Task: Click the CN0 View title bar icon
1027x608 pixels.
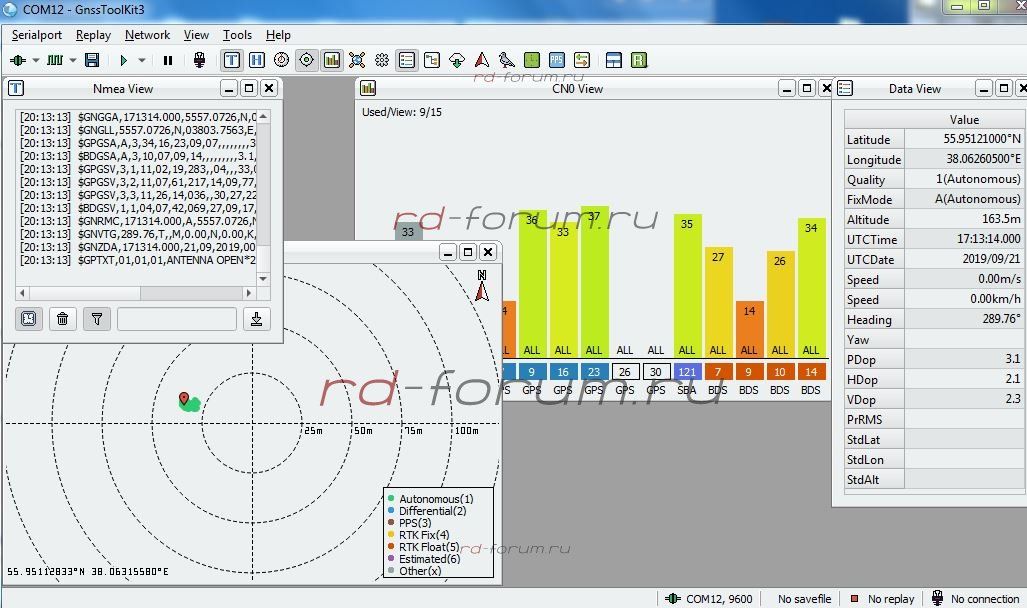Action: click(x=368, y=88)
